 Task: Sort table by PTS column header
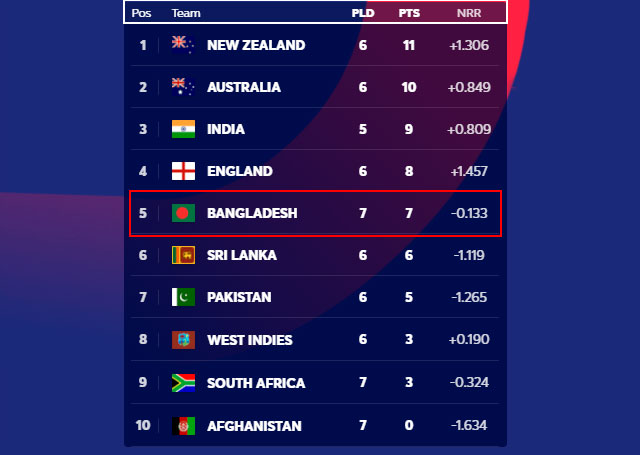point(409,13)
